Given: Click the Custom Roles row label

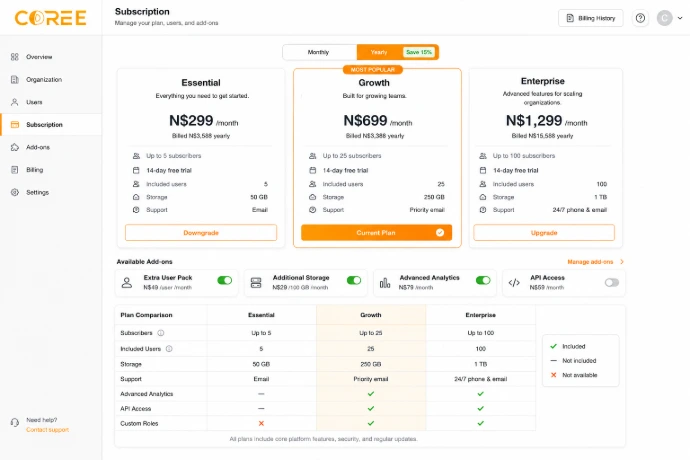Looking at the screenshot, I should 139,423.
